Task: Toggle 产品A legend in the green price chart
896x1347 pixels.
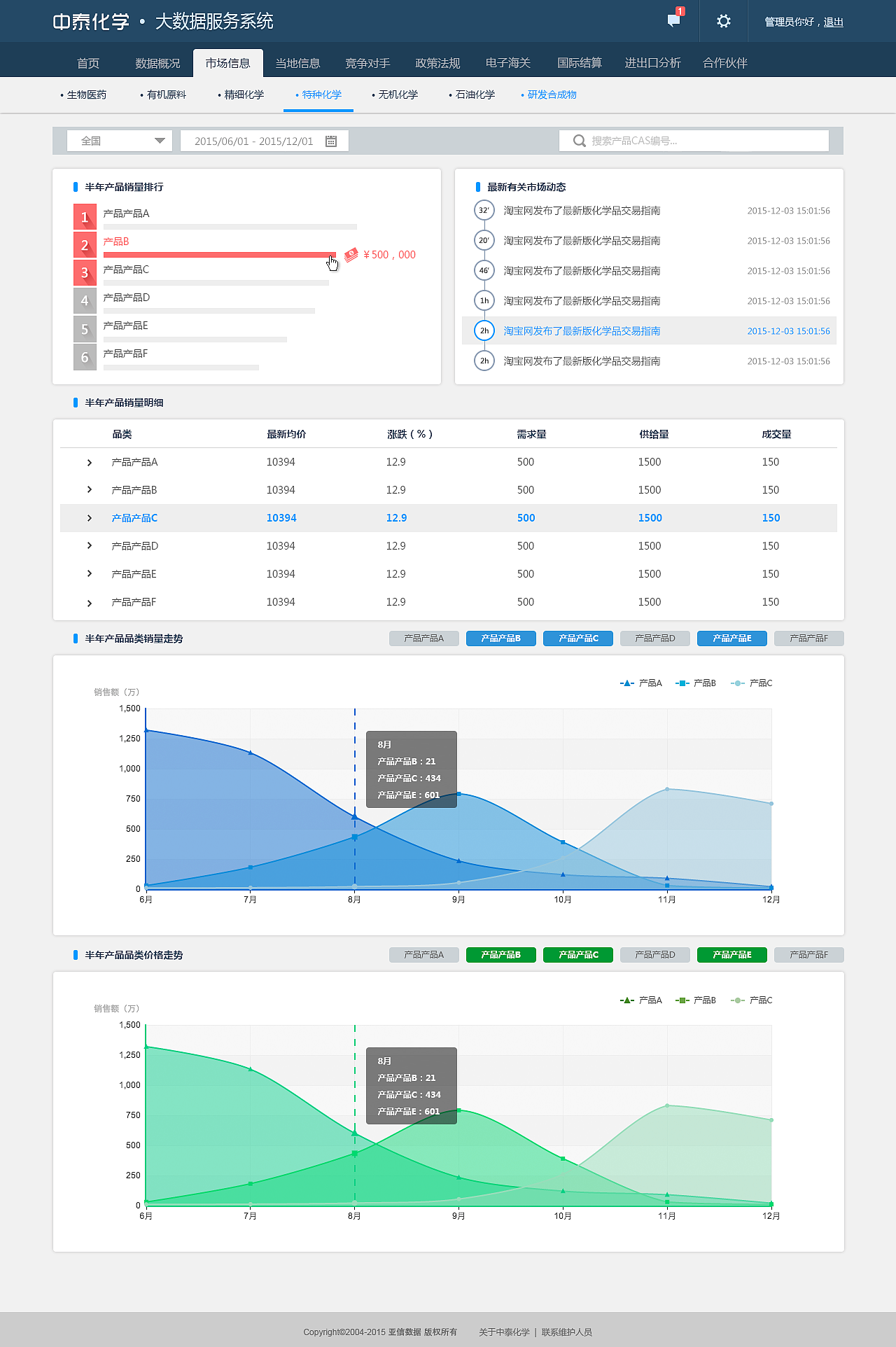Action: [640, 1000]
